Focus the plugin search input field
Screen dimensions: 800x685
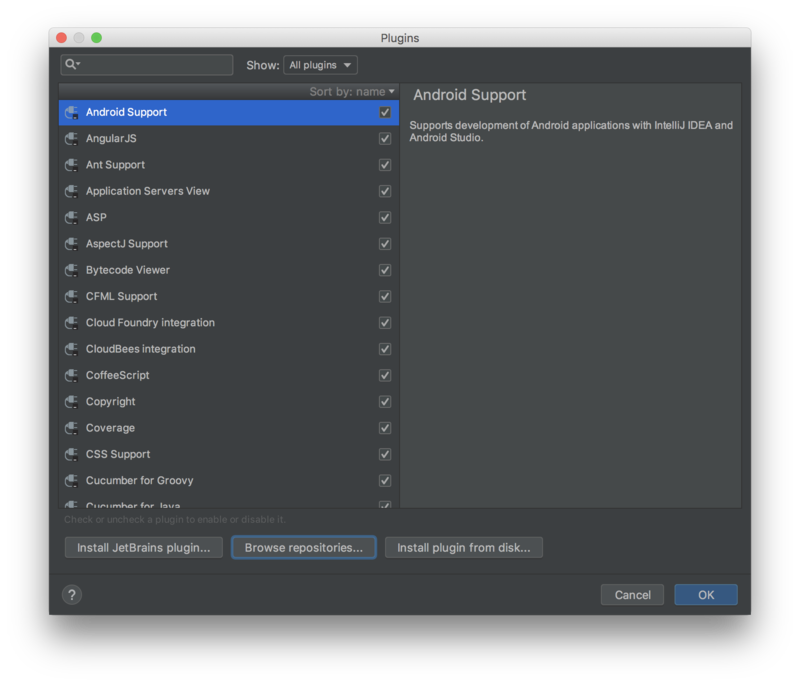(x=155, y=65)
